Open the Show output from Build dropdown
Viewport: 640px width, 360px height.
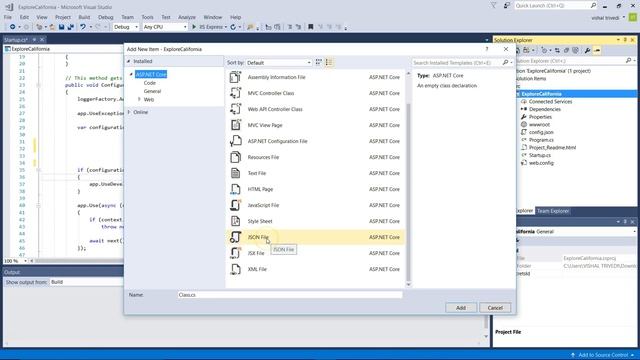(86, 282)
